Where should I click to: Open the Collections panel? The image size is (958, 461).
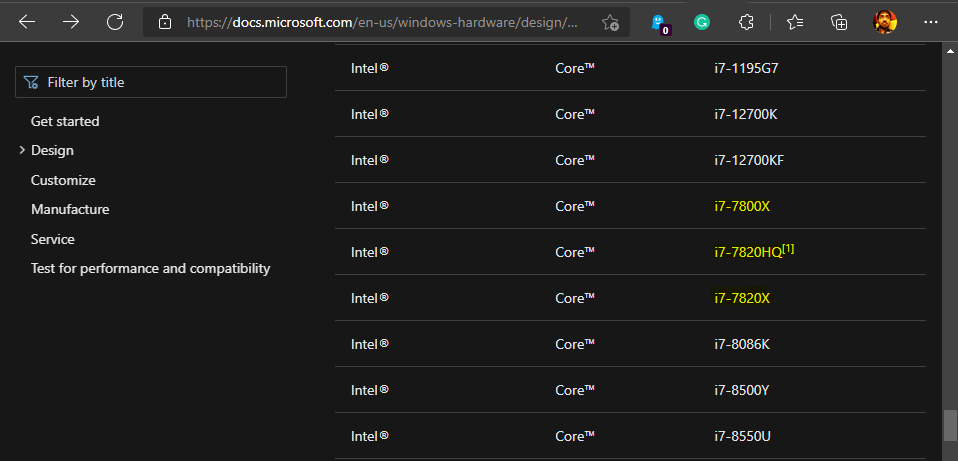(839, 23)
